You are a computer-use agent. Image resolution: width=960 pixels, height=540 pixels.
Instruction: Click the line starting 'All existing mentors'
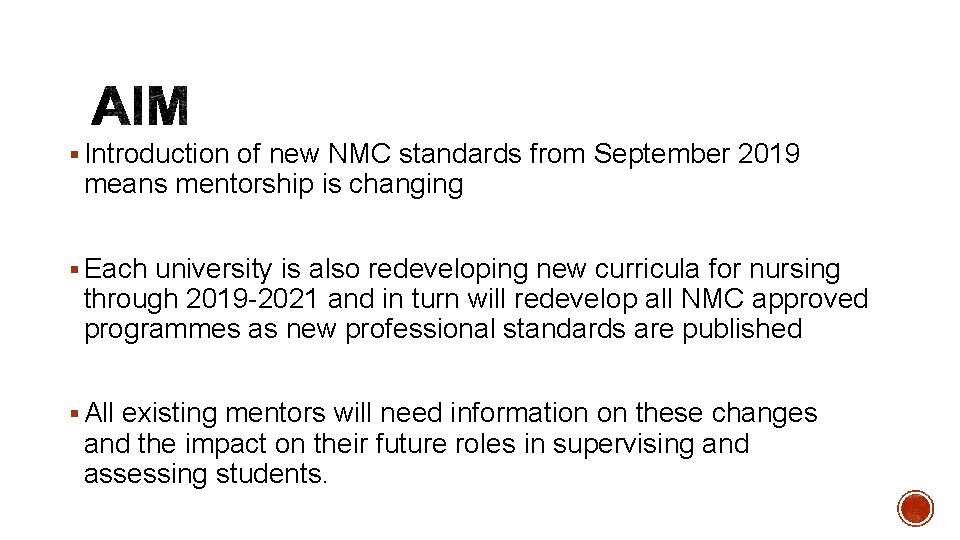[x=451, y=413]
